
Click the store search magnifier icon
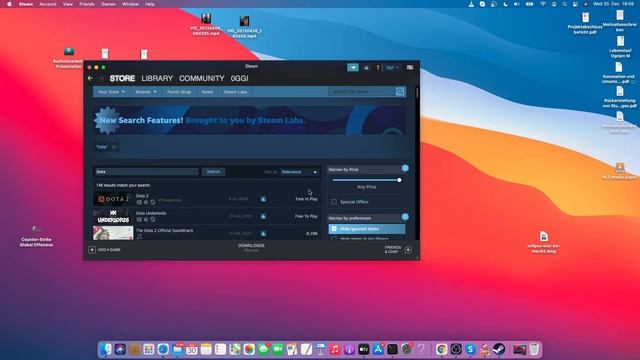(400, 91)
